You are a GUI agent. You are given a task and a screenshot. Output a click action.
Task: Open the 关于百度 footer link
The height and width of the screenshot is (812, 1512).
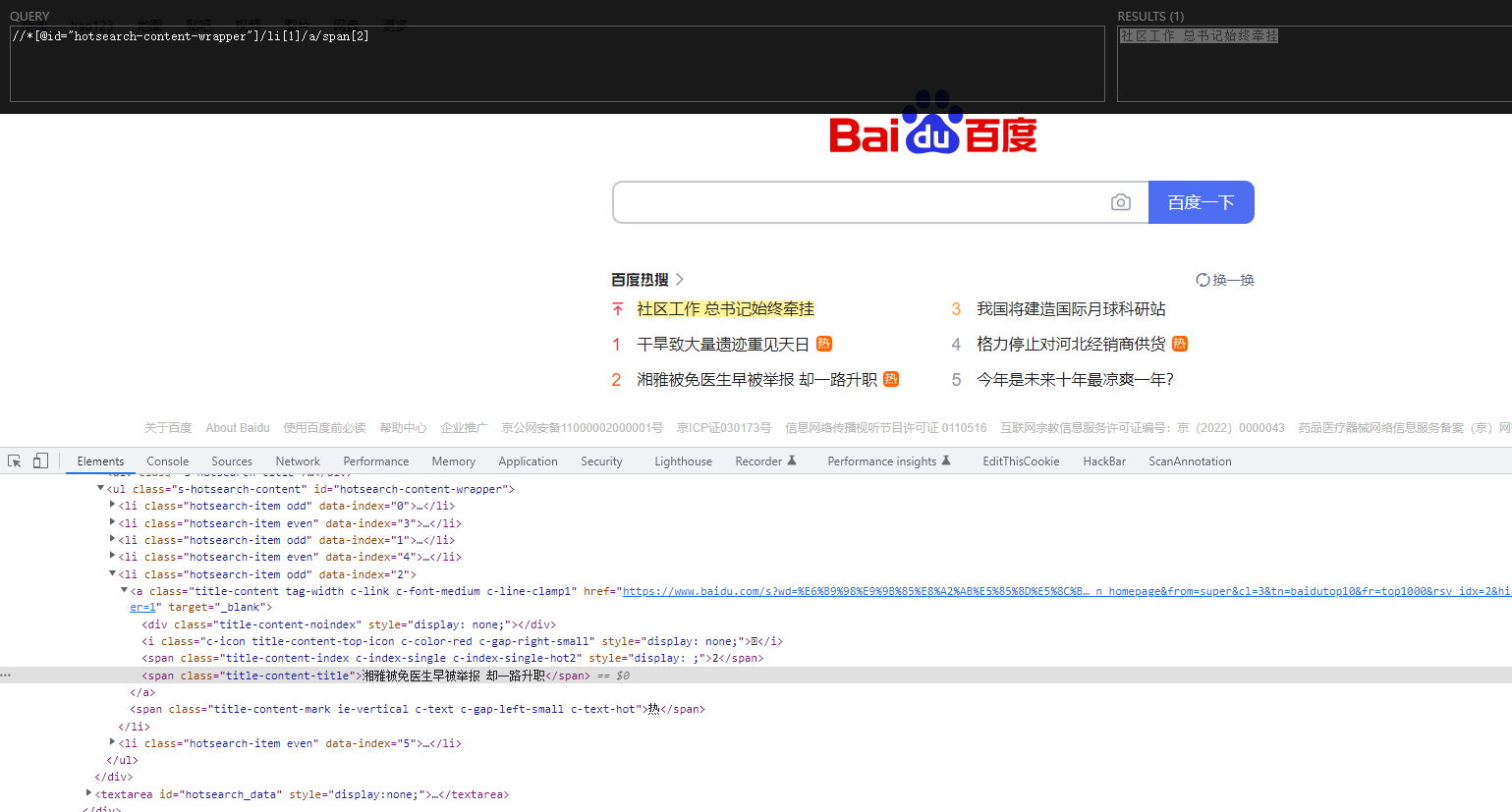(x=168, y=428)
